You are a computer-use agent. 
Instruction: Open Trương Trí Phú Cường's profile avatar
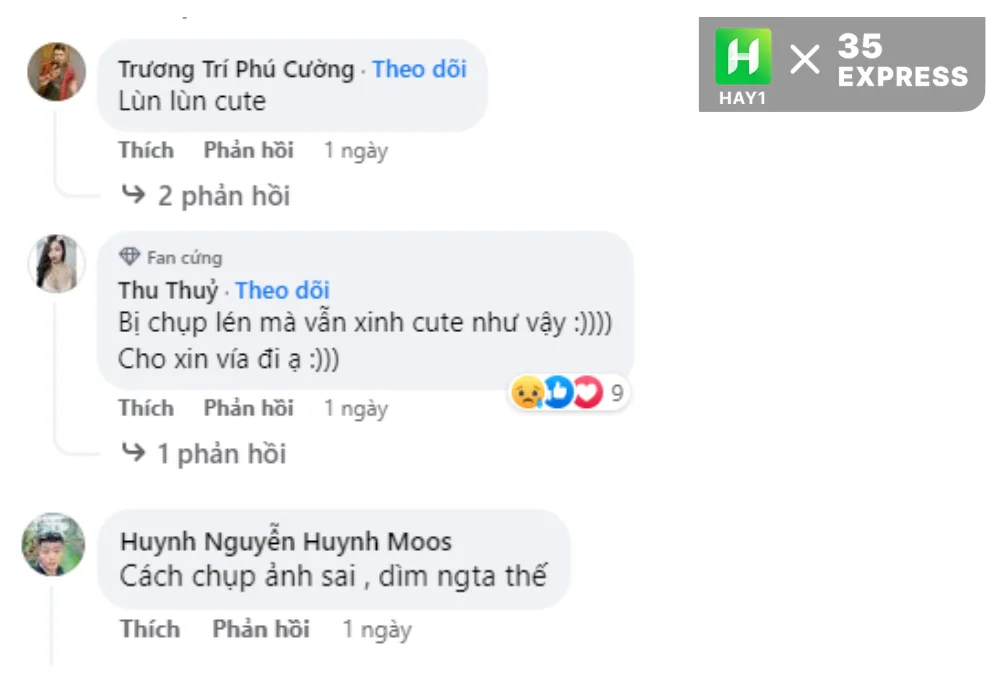tap(57, 71)
